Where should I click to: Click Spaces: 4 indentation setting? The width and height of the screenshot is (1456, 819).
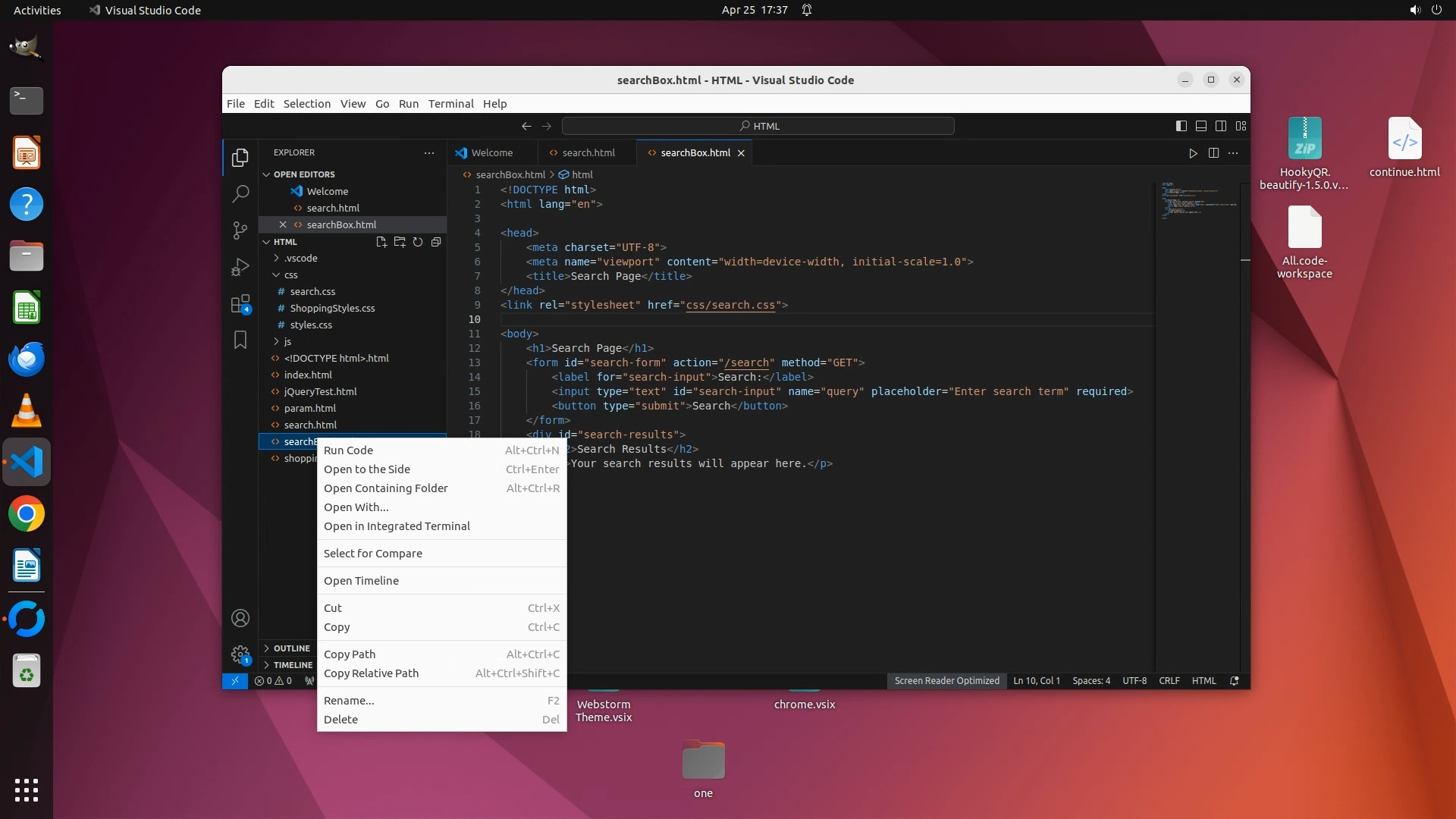[1090, 681]
